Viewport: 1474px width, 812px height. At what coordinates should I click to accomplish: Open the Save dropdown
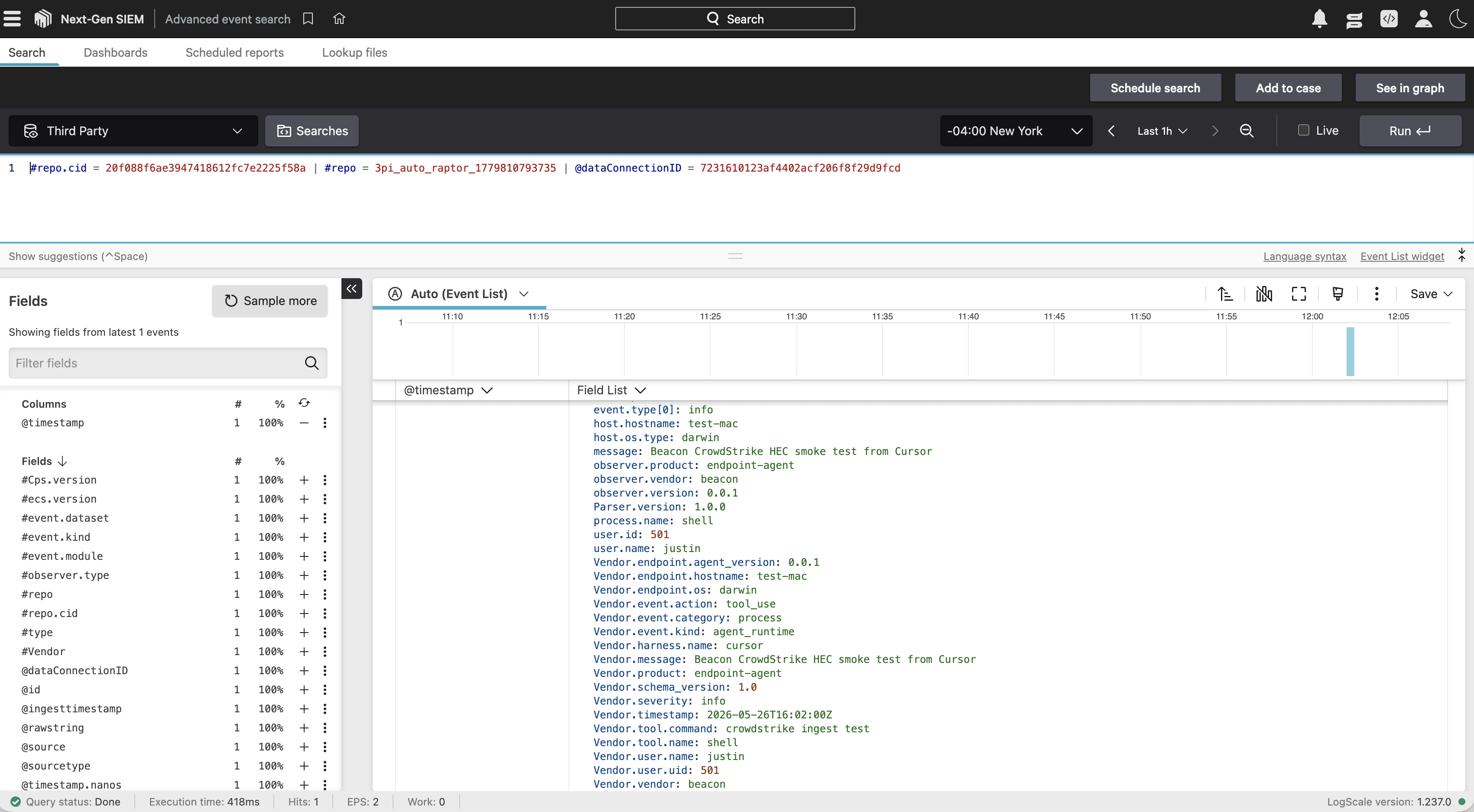click(1431, 294)
